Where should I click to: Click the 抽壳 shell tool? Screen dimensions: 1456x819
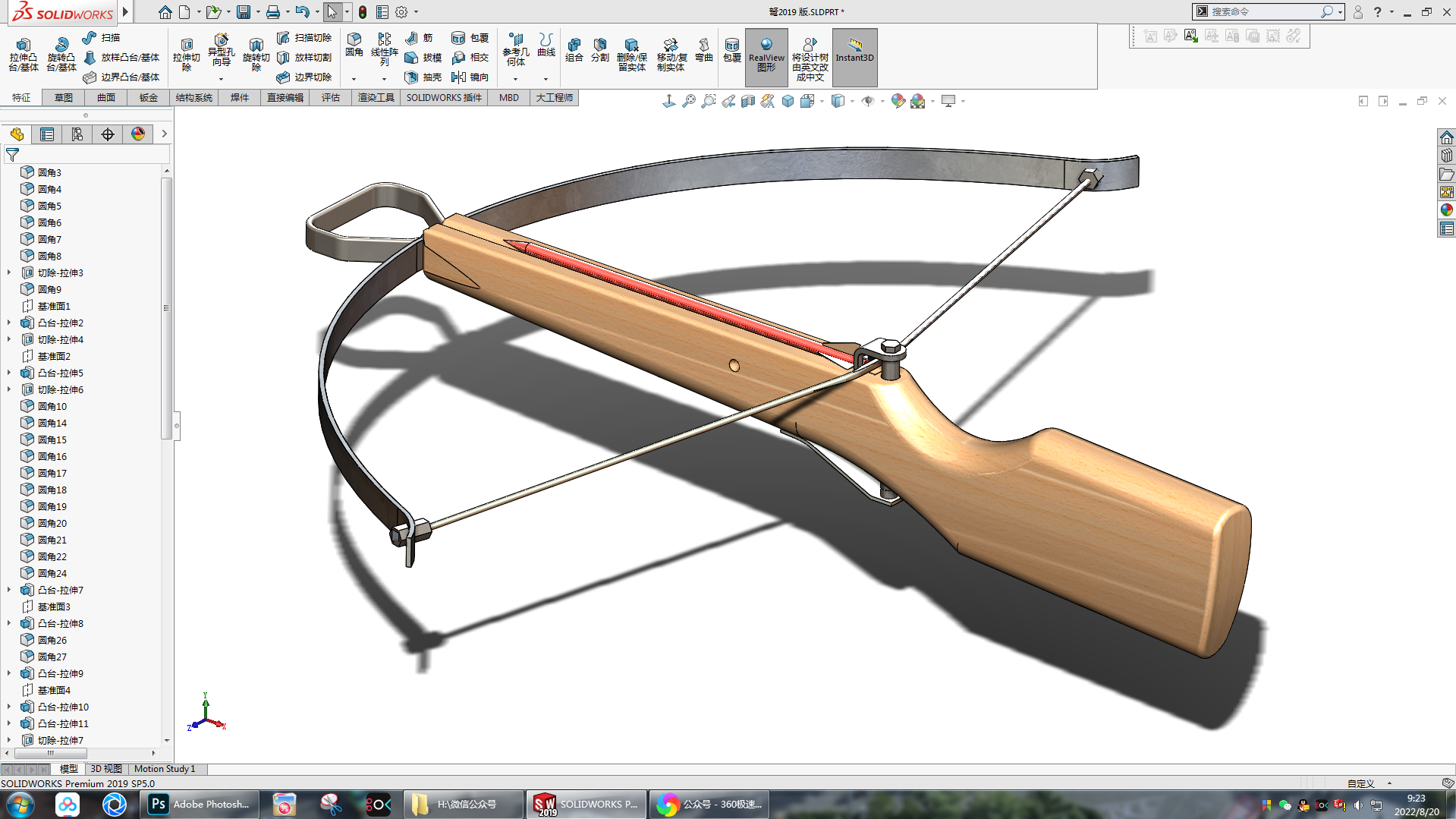(x=423, y=77)
